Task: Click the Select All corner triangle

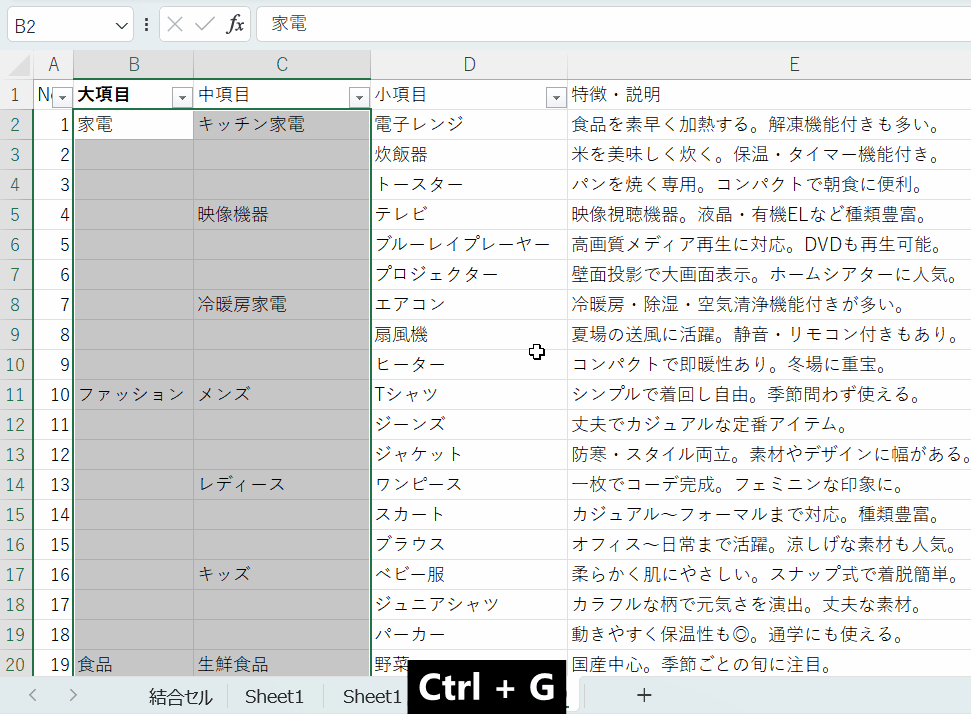Action: click(18, 65)
